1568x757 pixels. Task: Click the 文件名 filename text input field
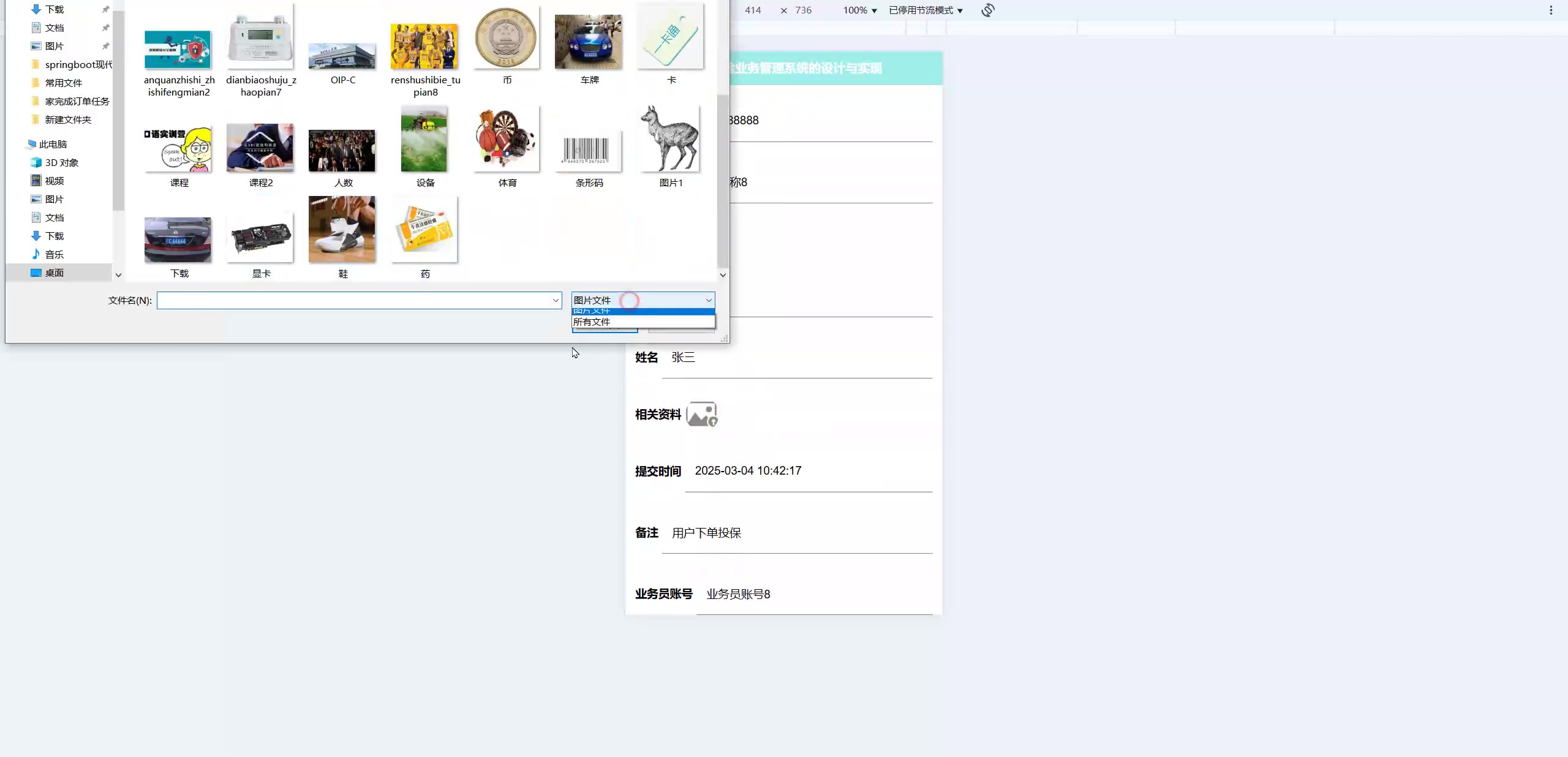click(354, 300)
